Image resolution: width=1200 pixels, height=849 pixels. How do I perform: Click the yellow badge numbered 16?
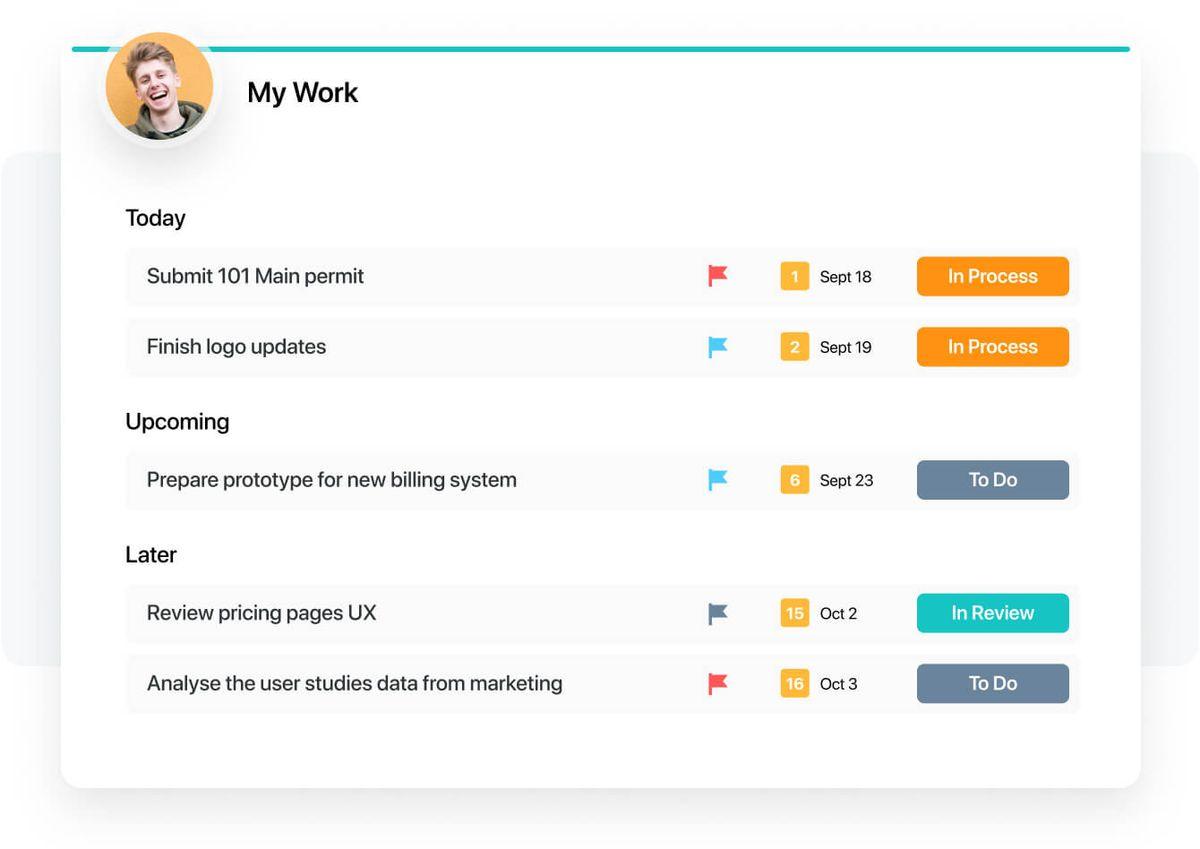795,684
